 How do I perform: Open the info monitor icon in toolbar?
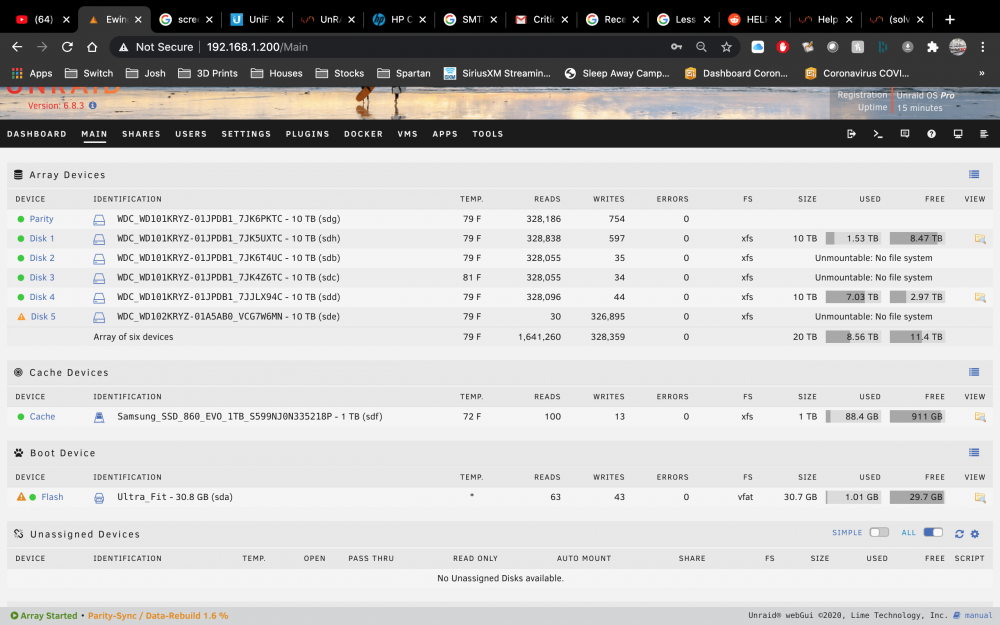point(958,134)
